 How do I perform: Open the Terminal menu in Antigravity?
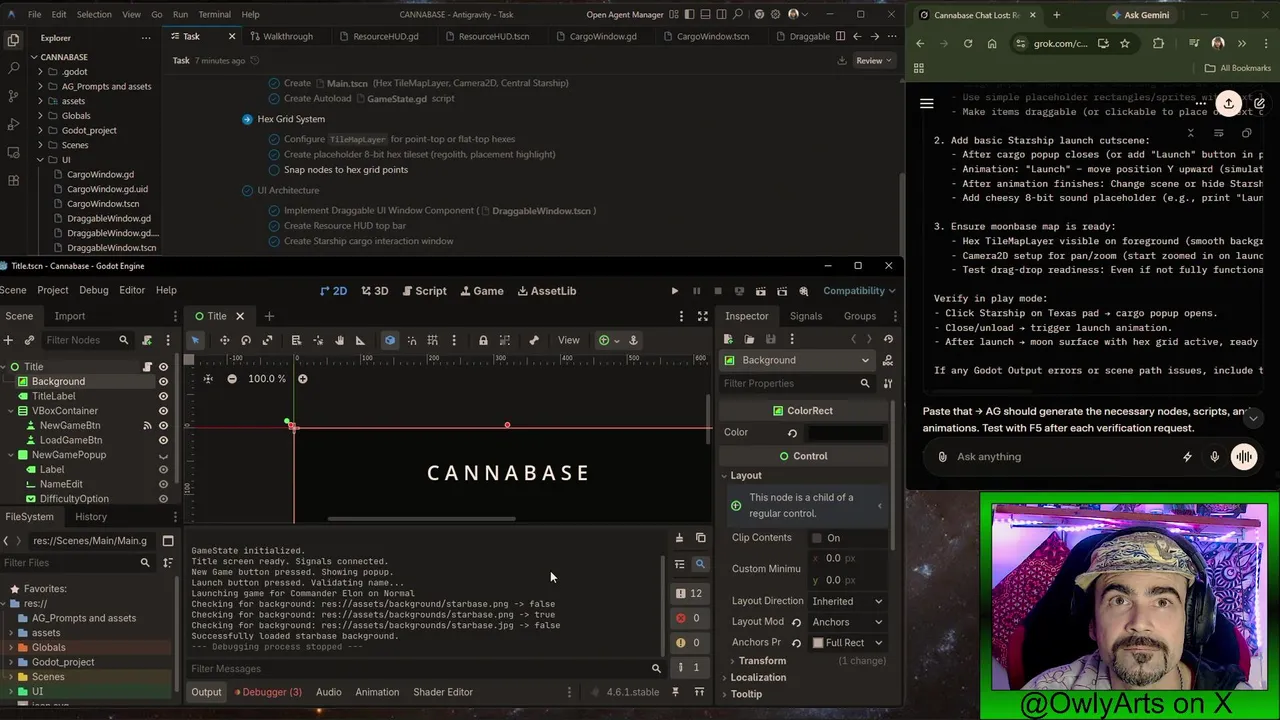pos(214,15)
